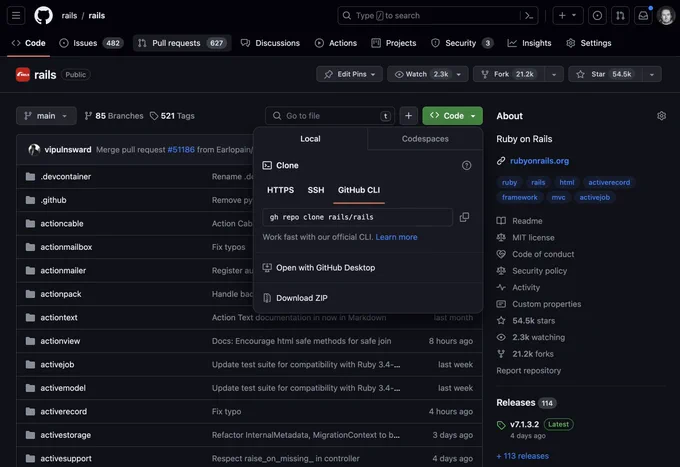Open pull request #51186 link
Screen dimensions: 680x467
pyautogui.click(x=181, y=150)
